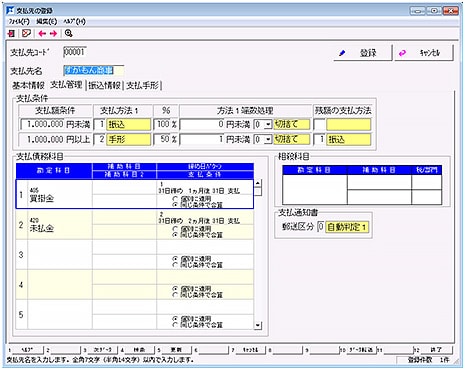Screen dimensions: 465x370
Task: Click the exit door toolbar icon
Action: tap(11, 34)
